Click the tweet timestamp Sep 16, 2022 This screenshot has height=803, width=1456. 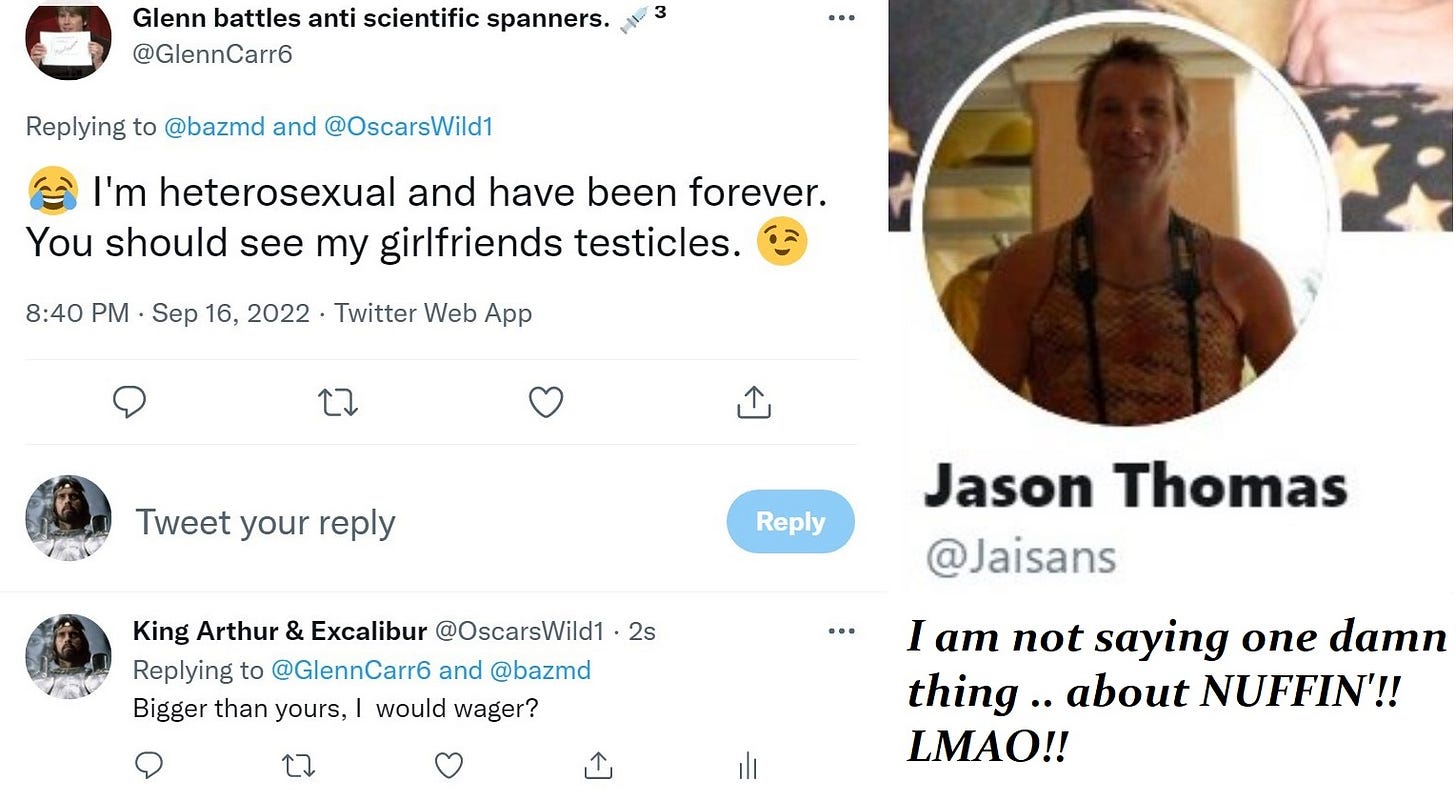click(x=231, y=313)
